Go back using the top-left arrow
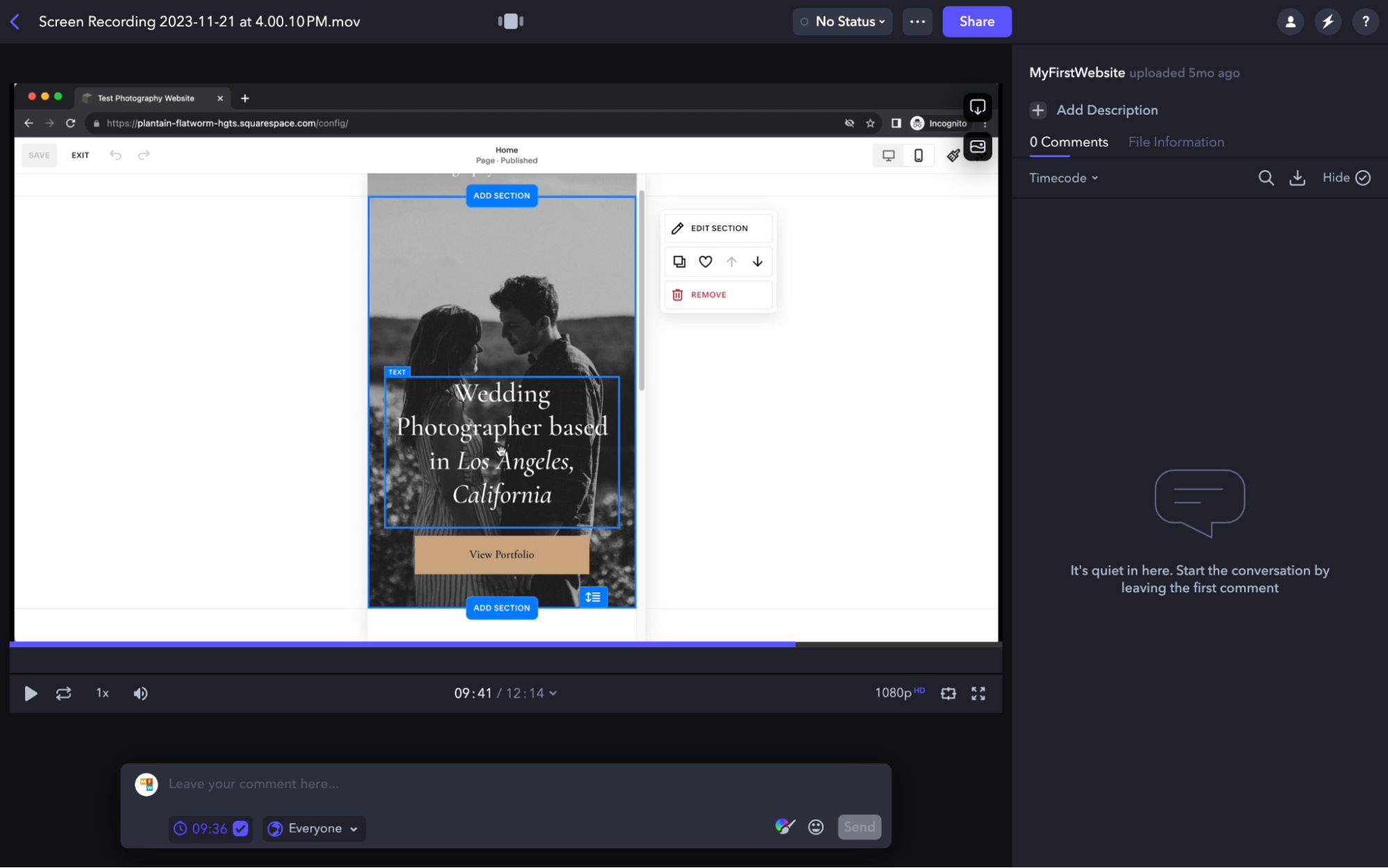The image size is (1388, 868). (15, 22)
